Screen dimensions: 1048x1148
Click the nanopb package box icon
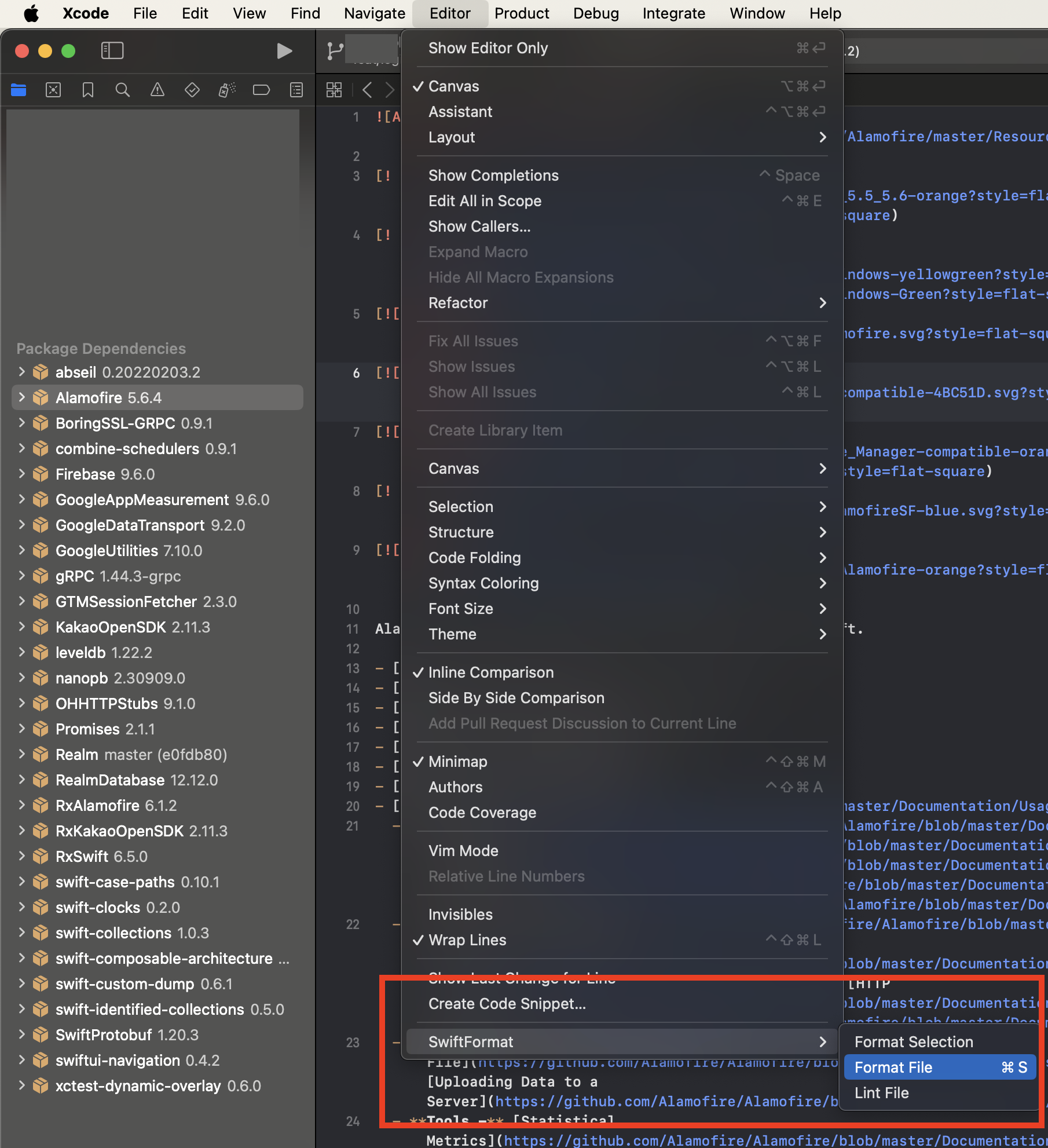point(41,678)
